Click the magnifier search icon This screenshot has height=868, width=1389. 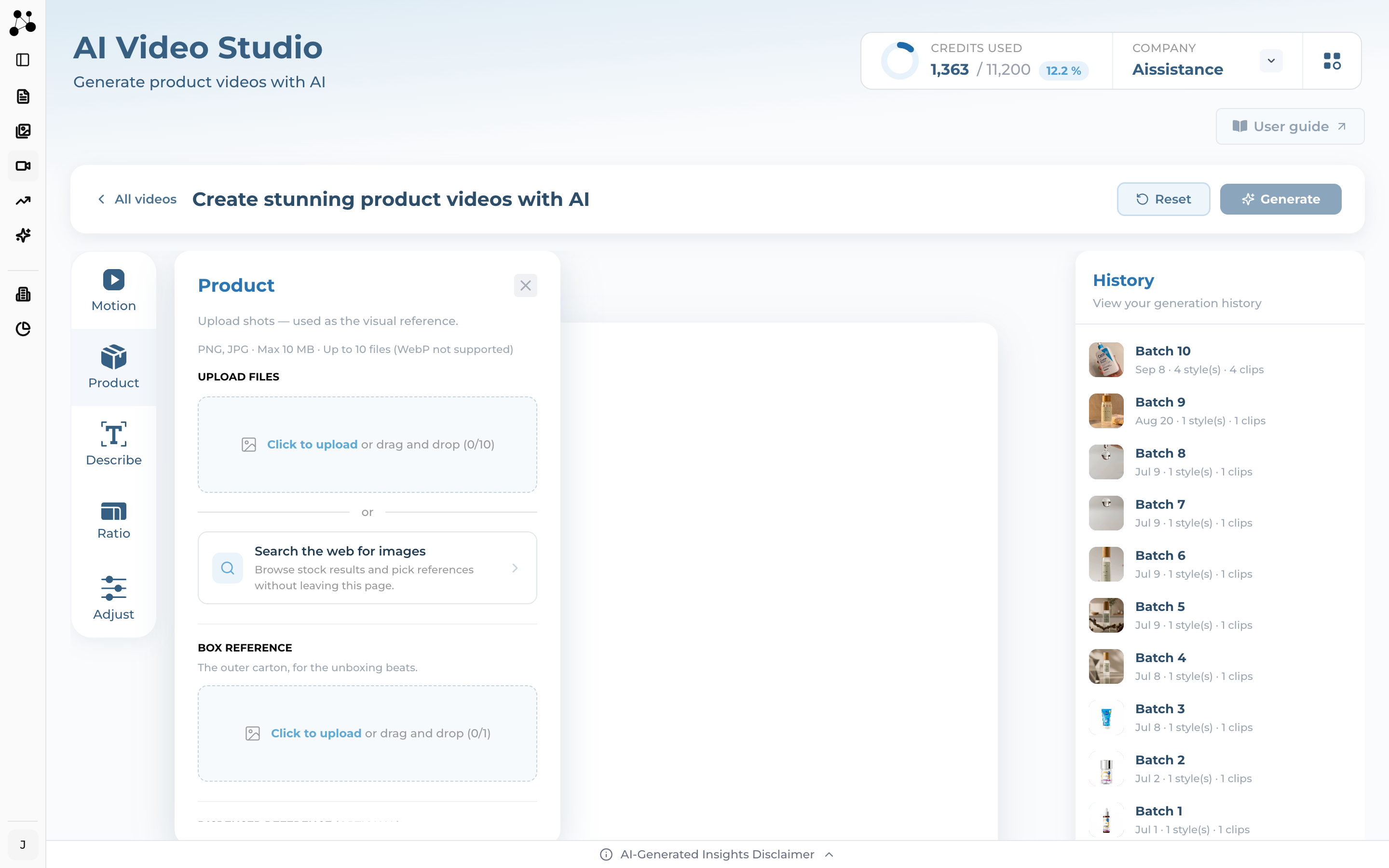pyautogui.click(x=227, y=568)
